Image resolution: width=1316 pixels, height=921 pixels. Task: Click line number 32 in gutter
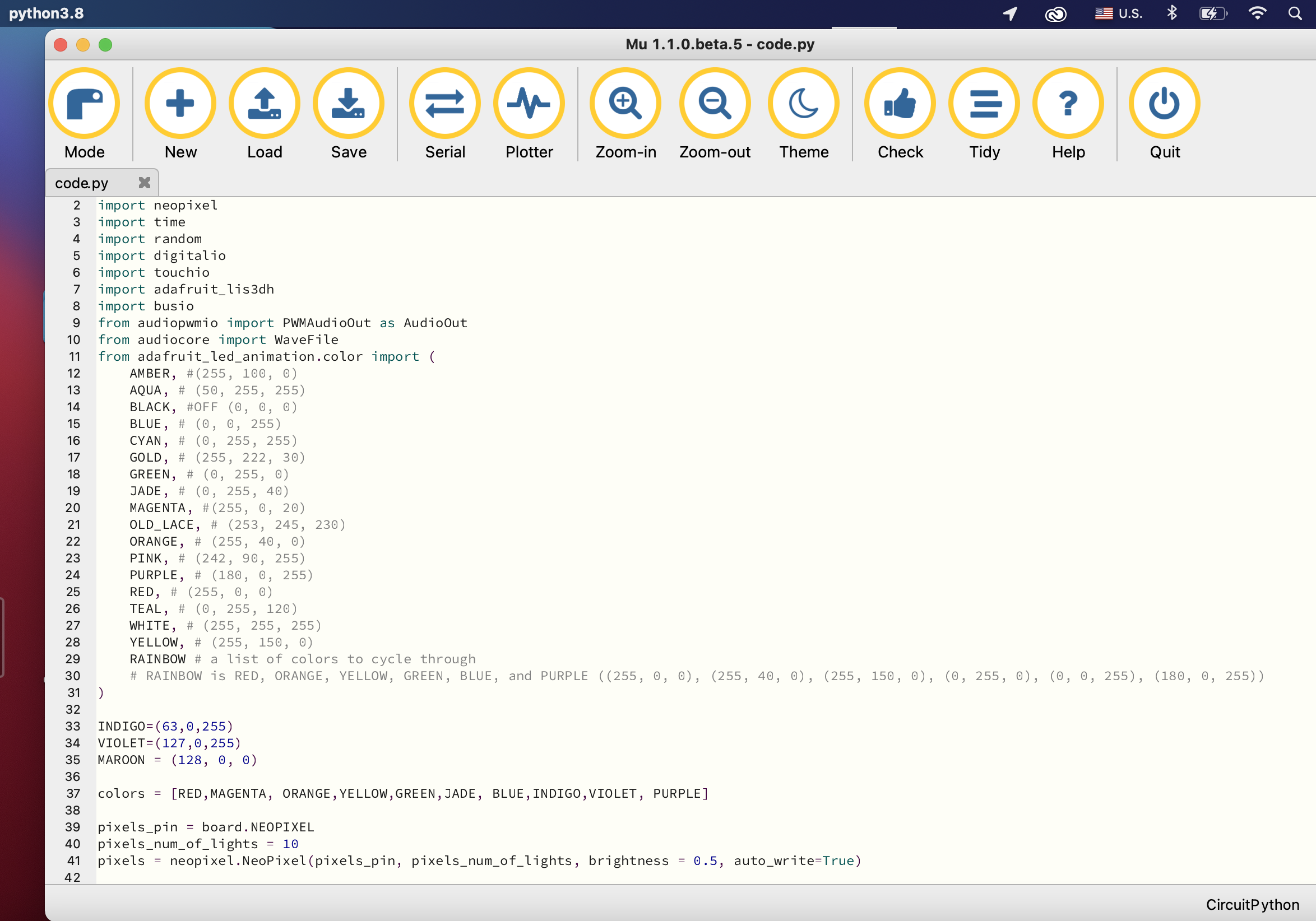tap(73, 710)
